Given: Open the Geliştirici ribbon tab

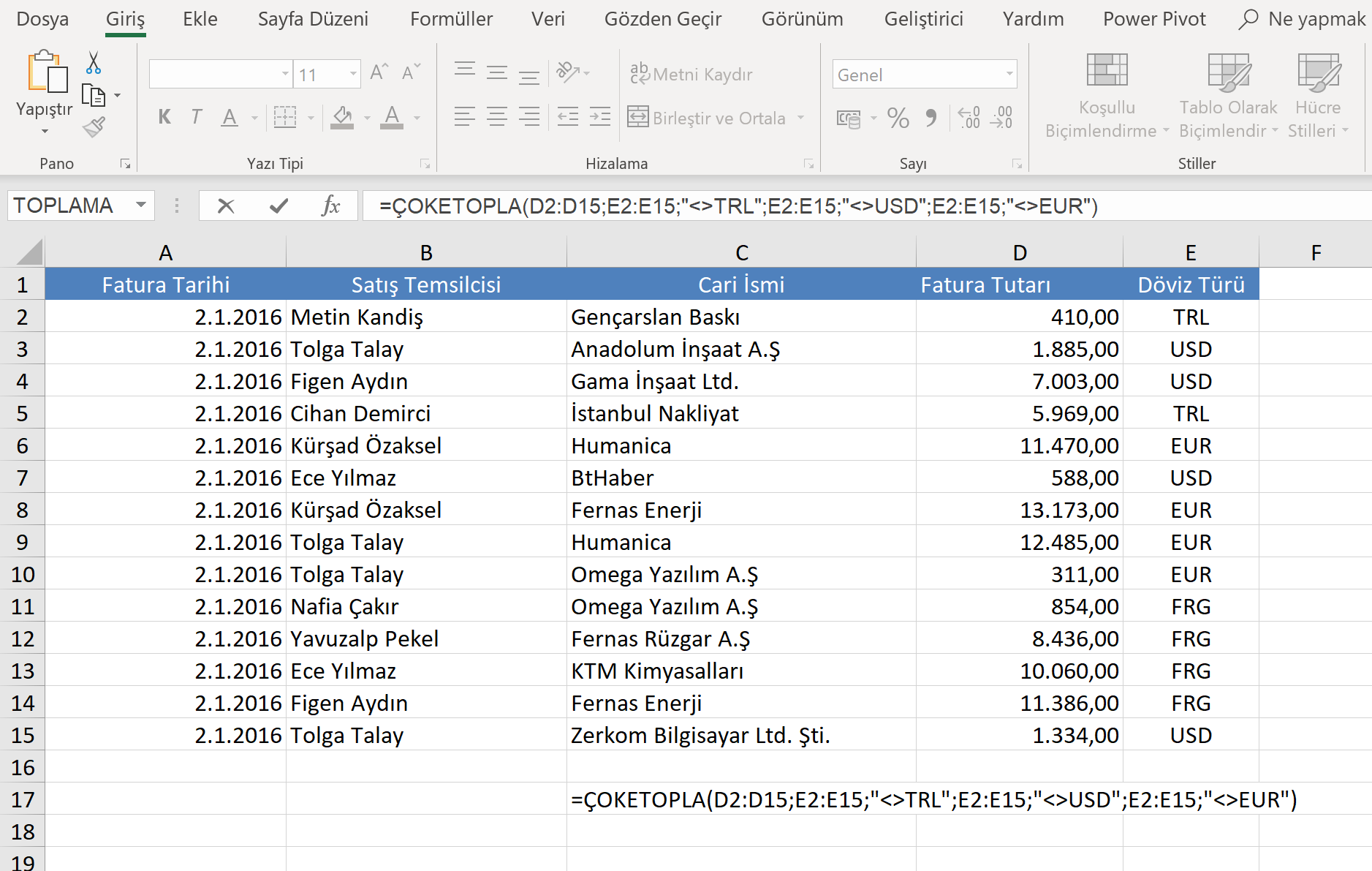Looking at the screenshot, I should [x=923, y=19].
